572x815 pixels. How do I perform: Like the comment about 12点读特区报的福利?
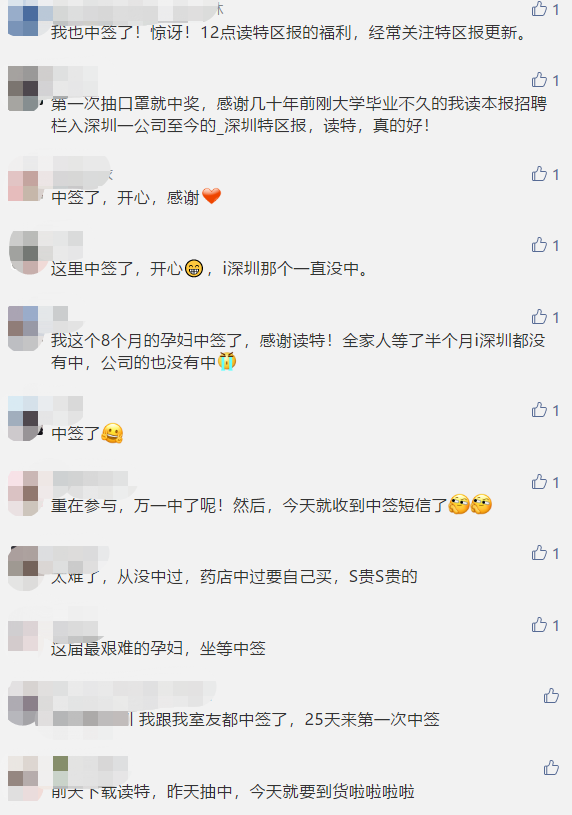(x=539, y=9)
